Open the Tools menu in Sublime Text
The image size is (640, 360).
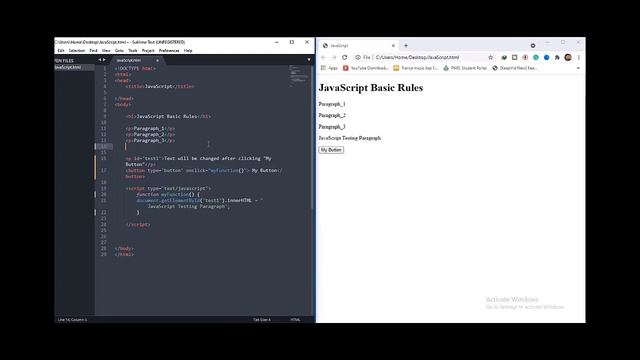[133, 51]
